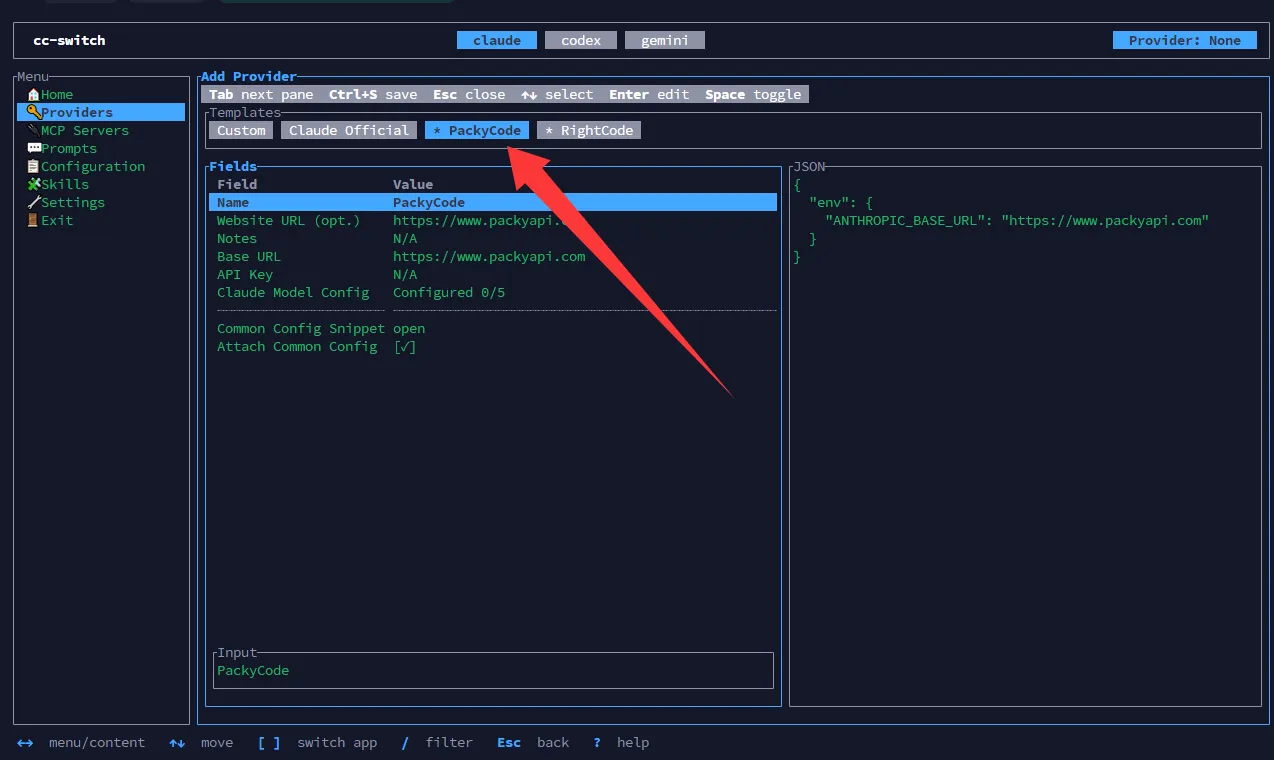The image size is (1274, 760).
Task: Select the API Key field row
Action: coord(493,275)
